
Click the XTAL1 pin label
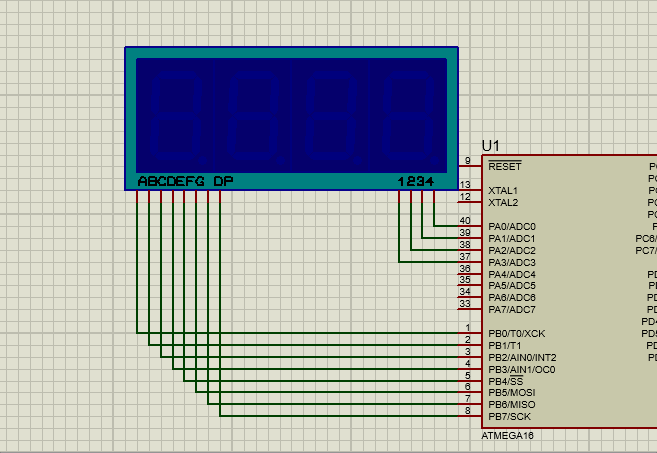coord(503,191)
